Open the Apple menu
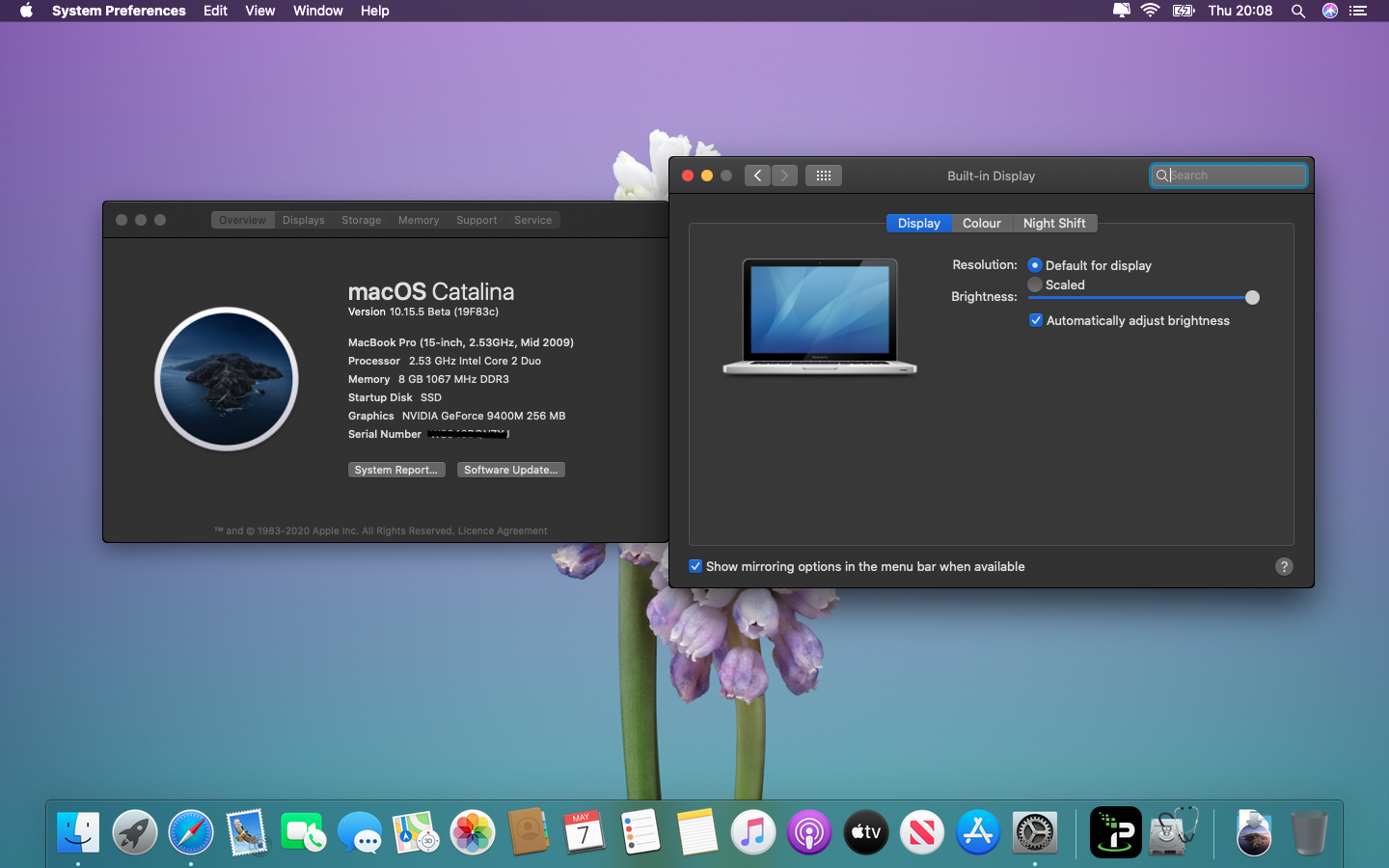 click(x=26, y=11)
